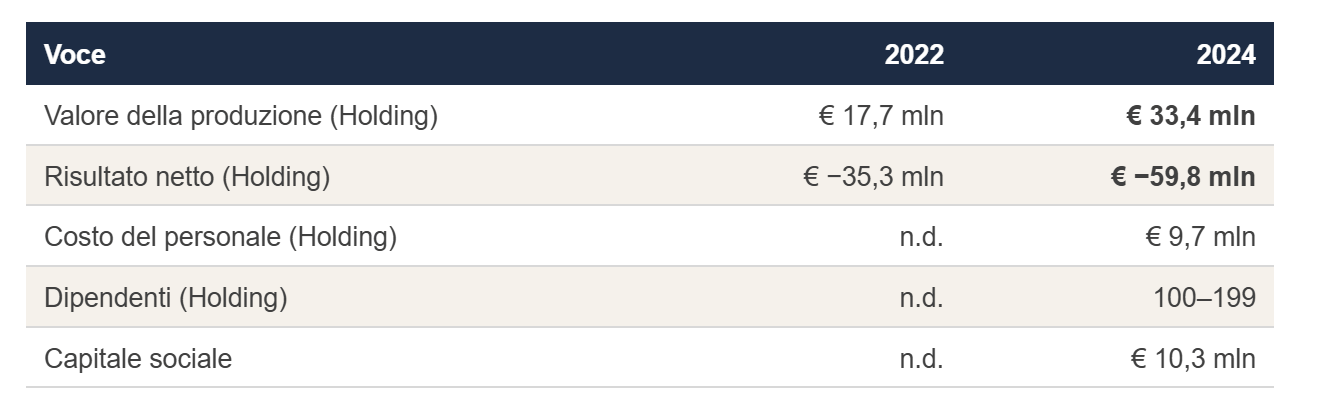Select n.d. in the Costo del personale row
The height and width of the screenshot is (411, 1326).
point(921,237)
